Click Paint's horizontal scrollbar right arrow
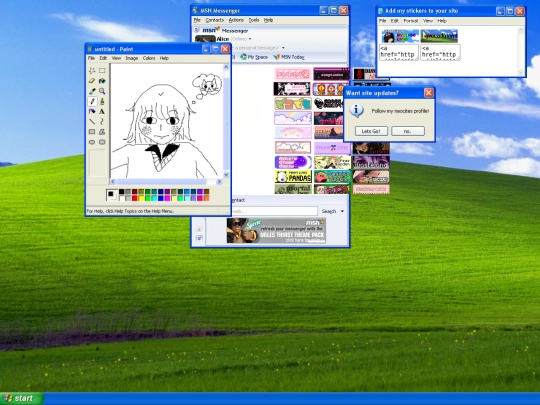Screen dimensions: 540x405 click(219, 181)
